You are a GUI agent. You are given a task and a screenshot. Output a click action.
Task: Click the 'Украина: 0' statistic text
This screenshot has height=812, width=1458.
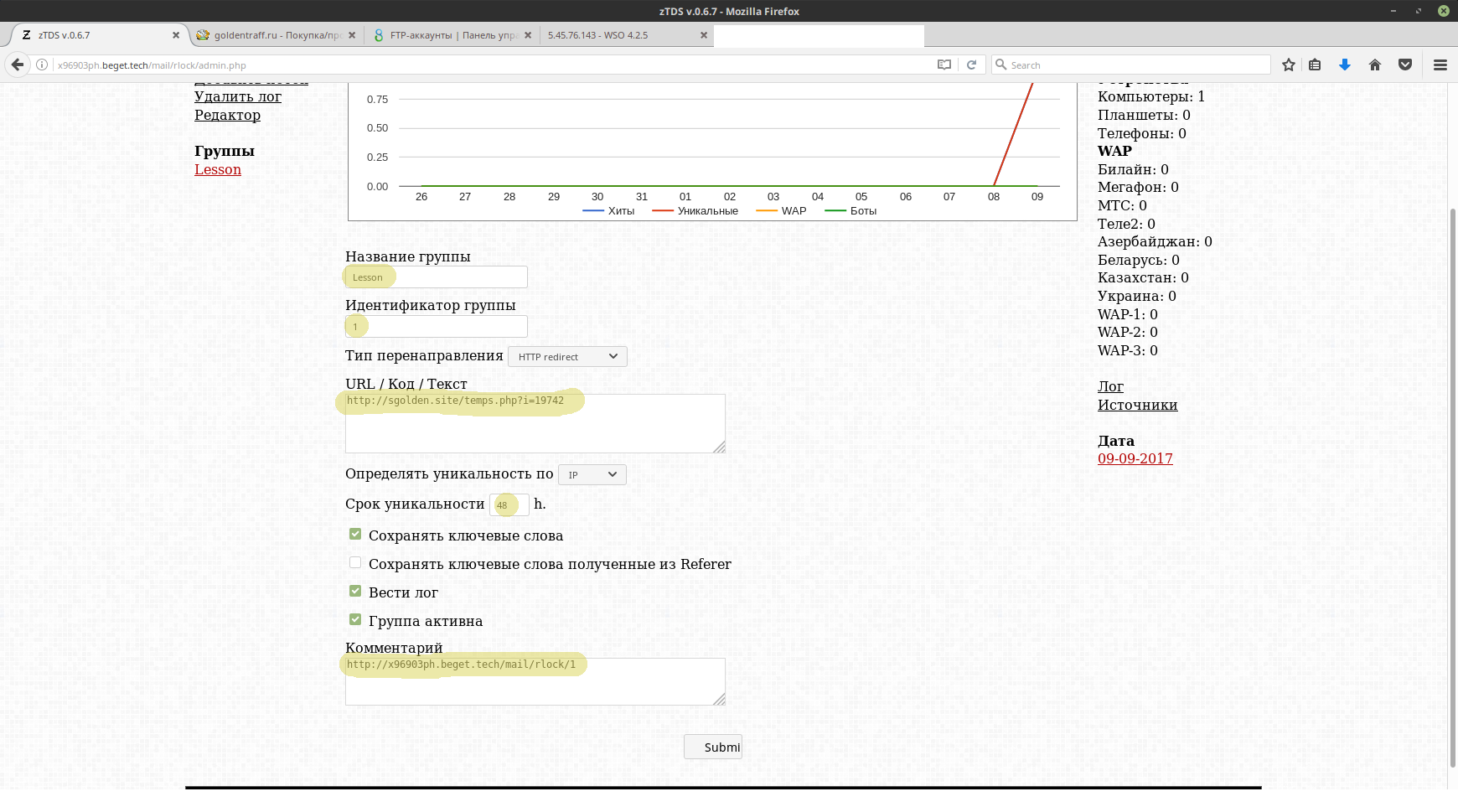pyautogui.click(x=1137, y=296)
